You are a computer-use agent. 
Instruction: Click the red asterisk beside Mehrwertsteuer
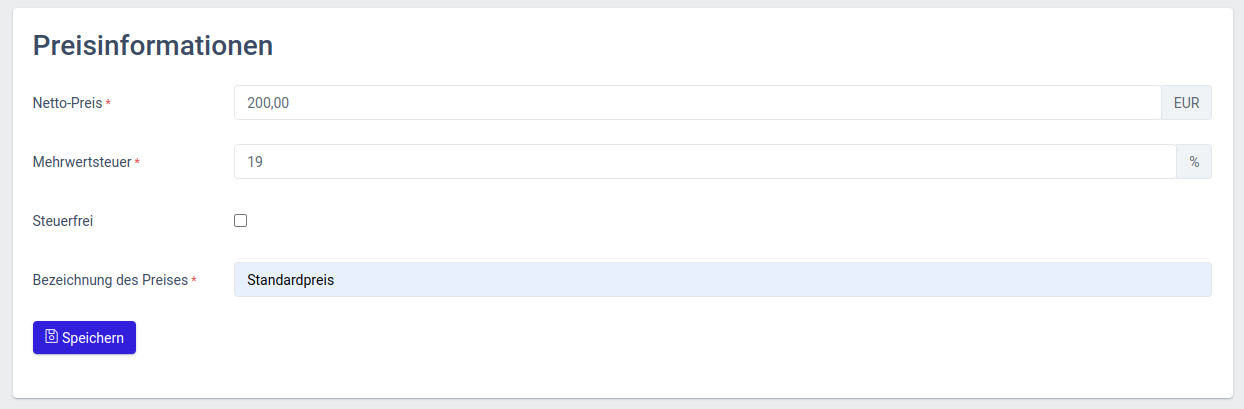137,162
